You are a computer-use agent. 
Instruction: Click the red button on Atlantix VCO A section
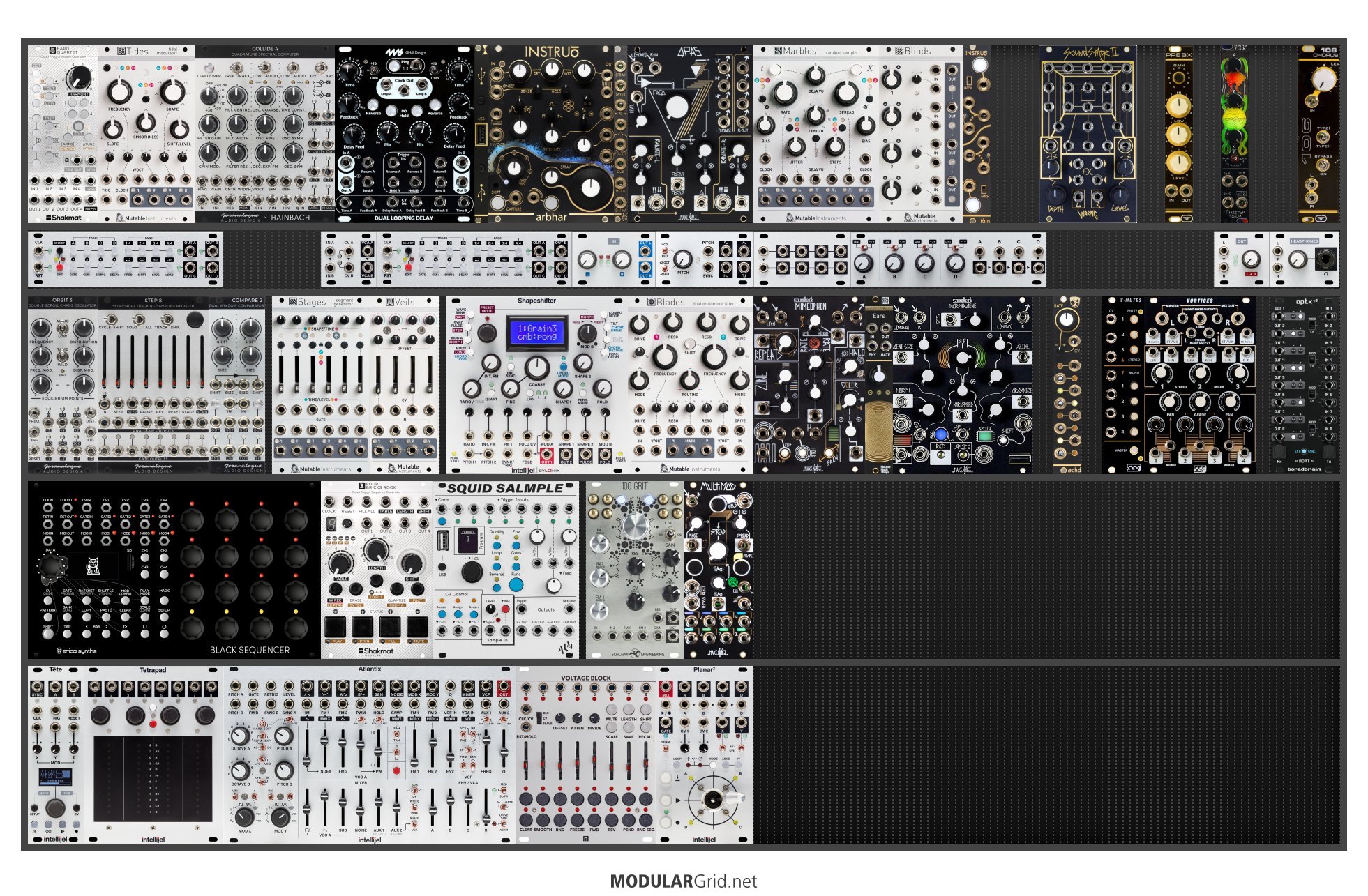(396, 771)
